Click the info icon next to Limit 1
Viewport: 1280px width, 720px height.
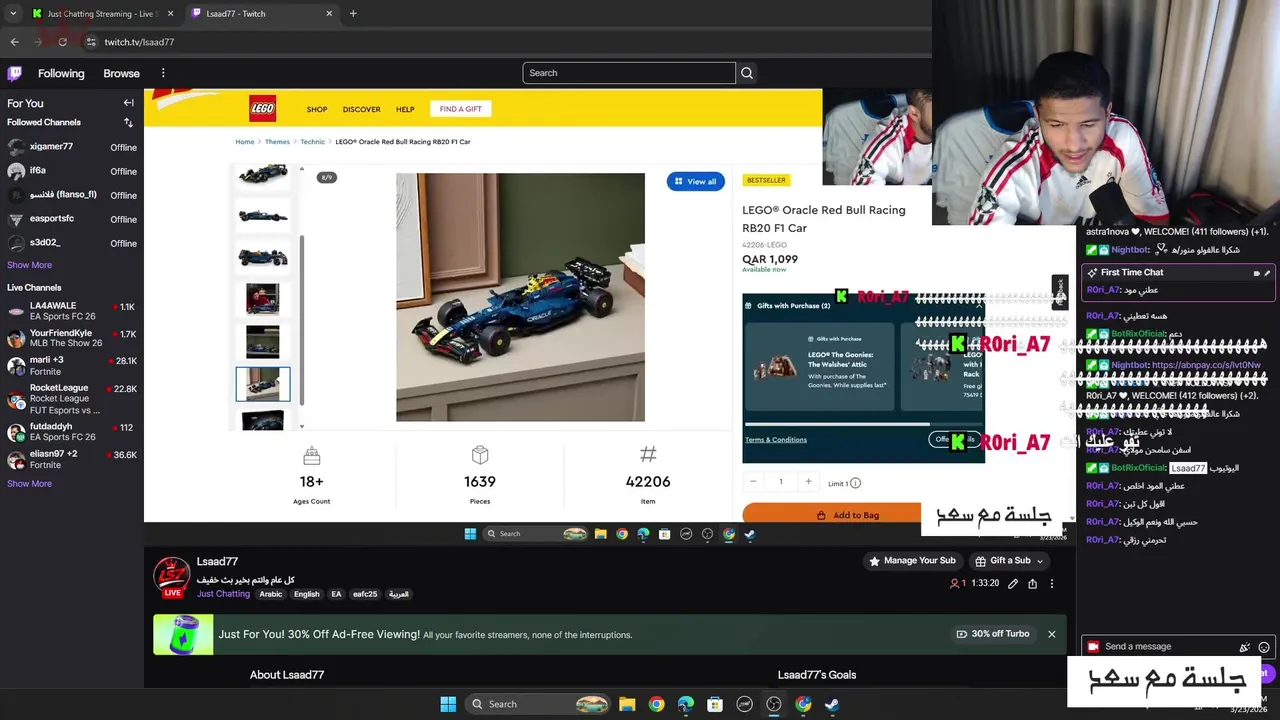pyautogui.click(x=855, y=483)
